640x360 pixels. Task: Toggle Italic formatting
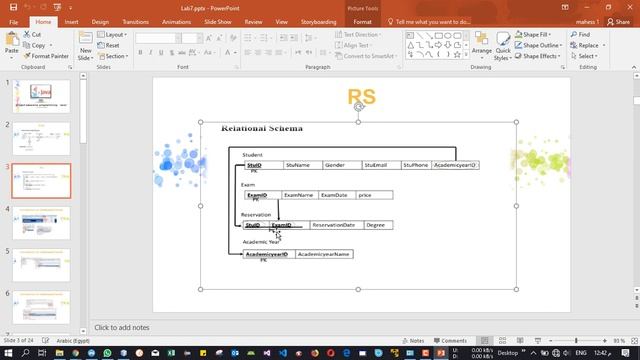coord(151,53)
